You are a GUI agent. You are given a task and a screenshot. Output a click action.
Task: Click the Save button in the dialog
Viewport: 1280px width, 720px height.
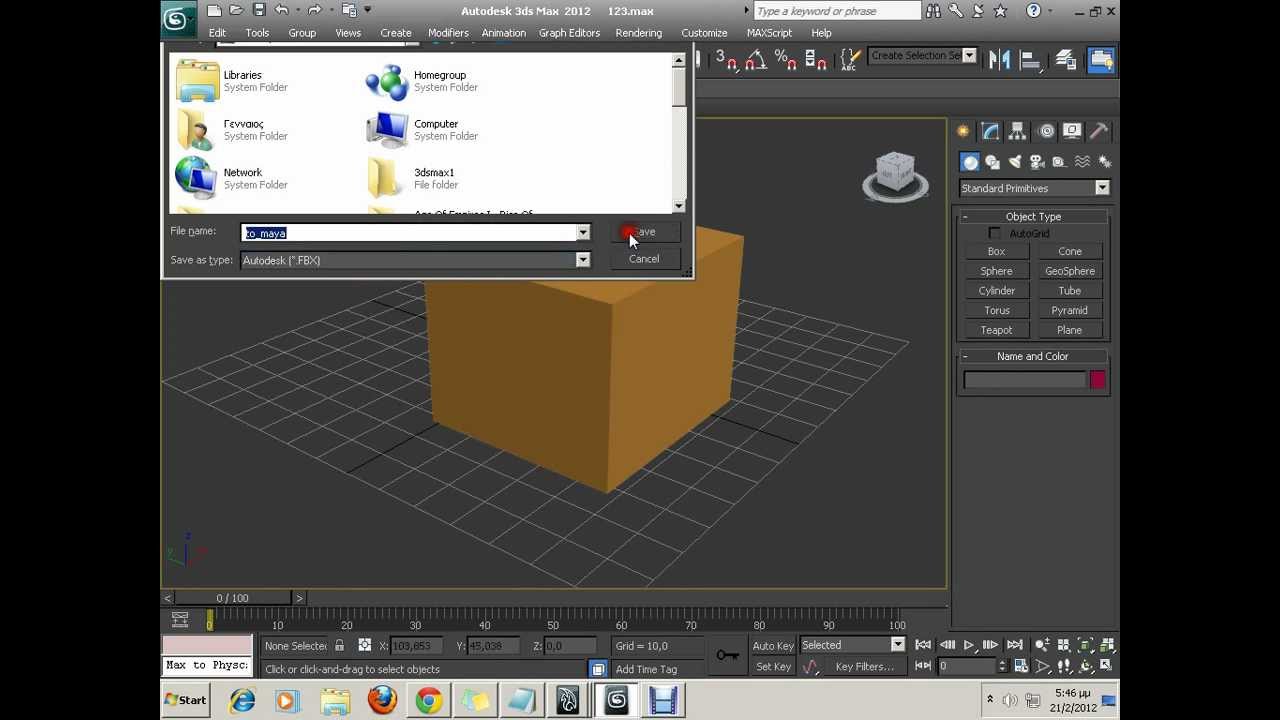coord(644,232)
